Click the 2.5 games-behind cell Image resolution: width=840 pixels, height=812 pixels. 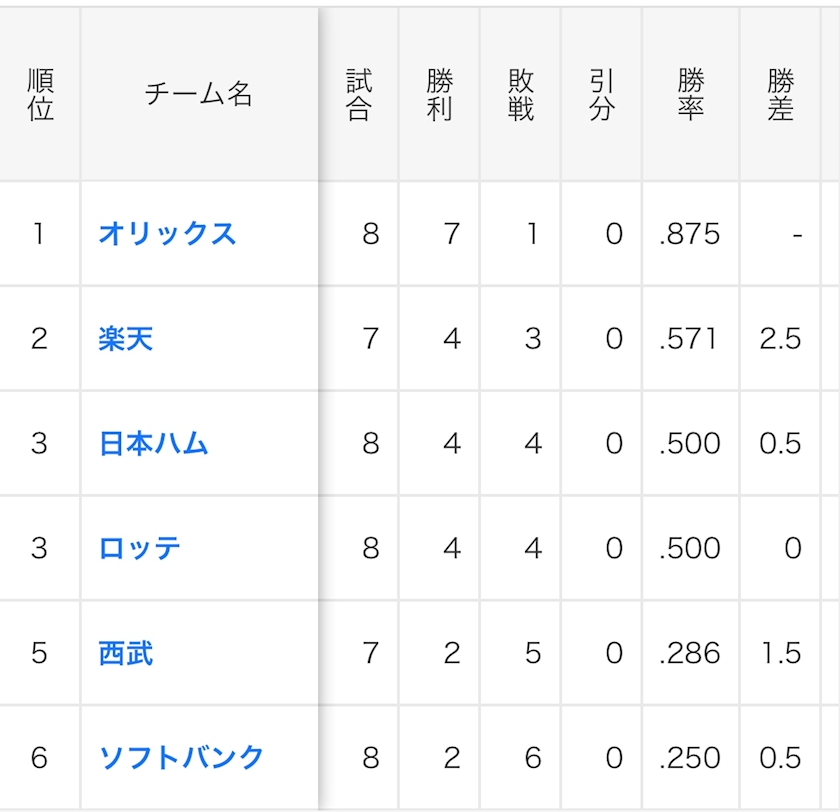tap(780, 339)
